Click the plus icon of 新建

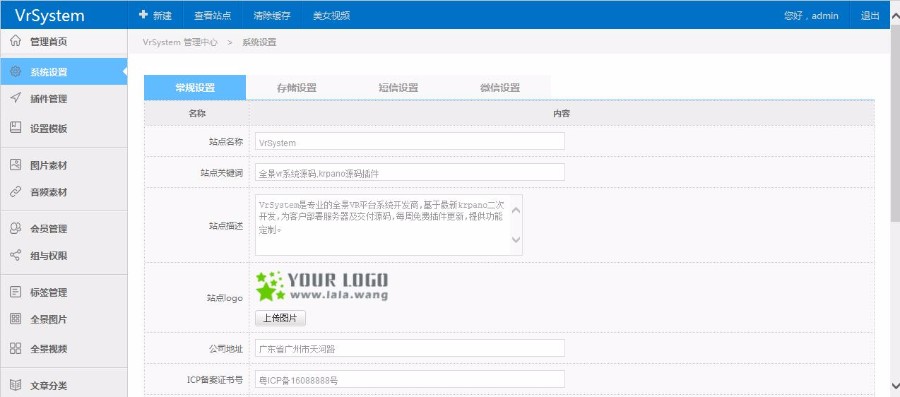click(143, 15)
